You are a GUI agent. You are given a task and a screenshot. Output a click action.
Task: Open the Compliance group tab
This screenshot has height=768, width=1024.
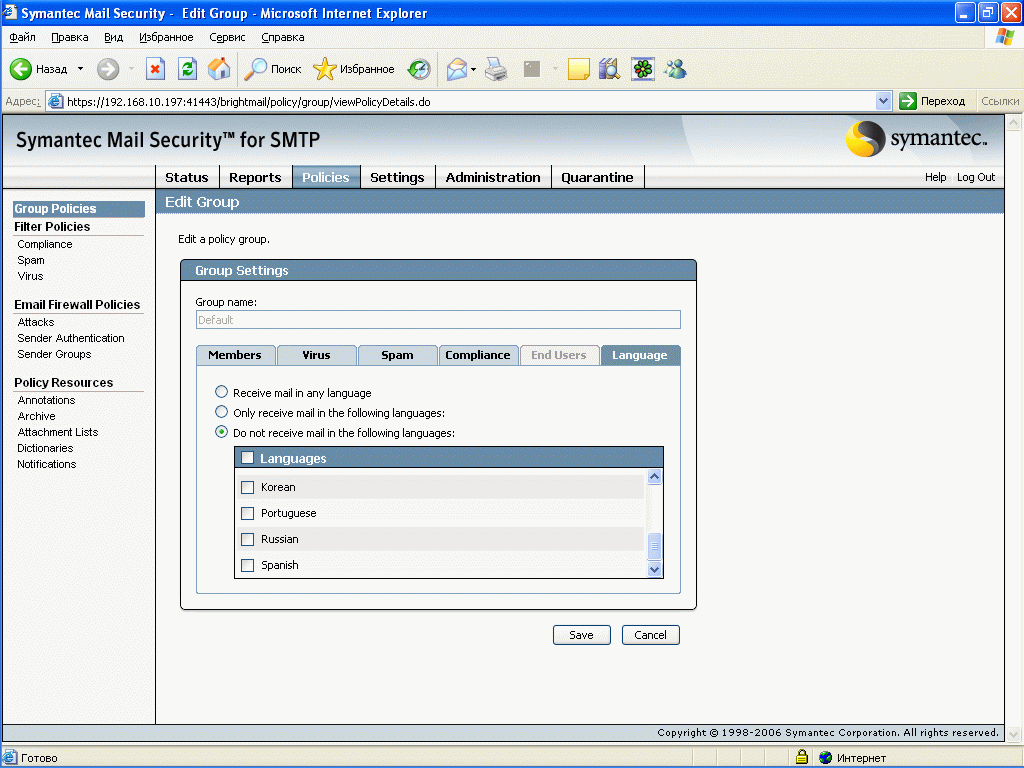click(478, 355)
